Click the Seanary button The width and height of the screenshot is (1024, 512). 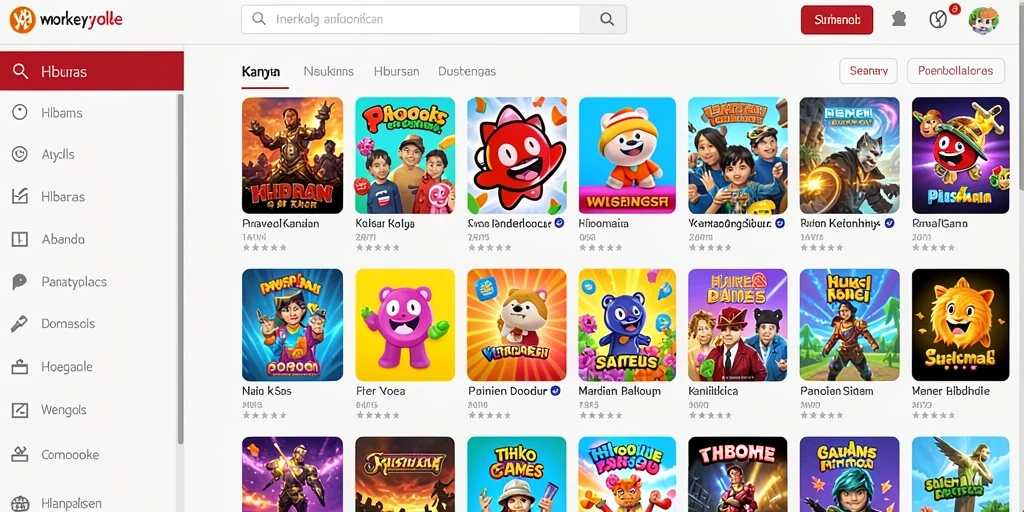click(x=868, y=71)
